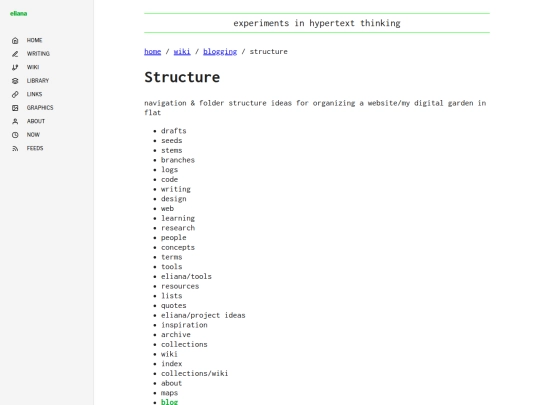Open the LIBRARY sidebar entry
The width and height of the screenshot is (540, 405).
(38, 81)
